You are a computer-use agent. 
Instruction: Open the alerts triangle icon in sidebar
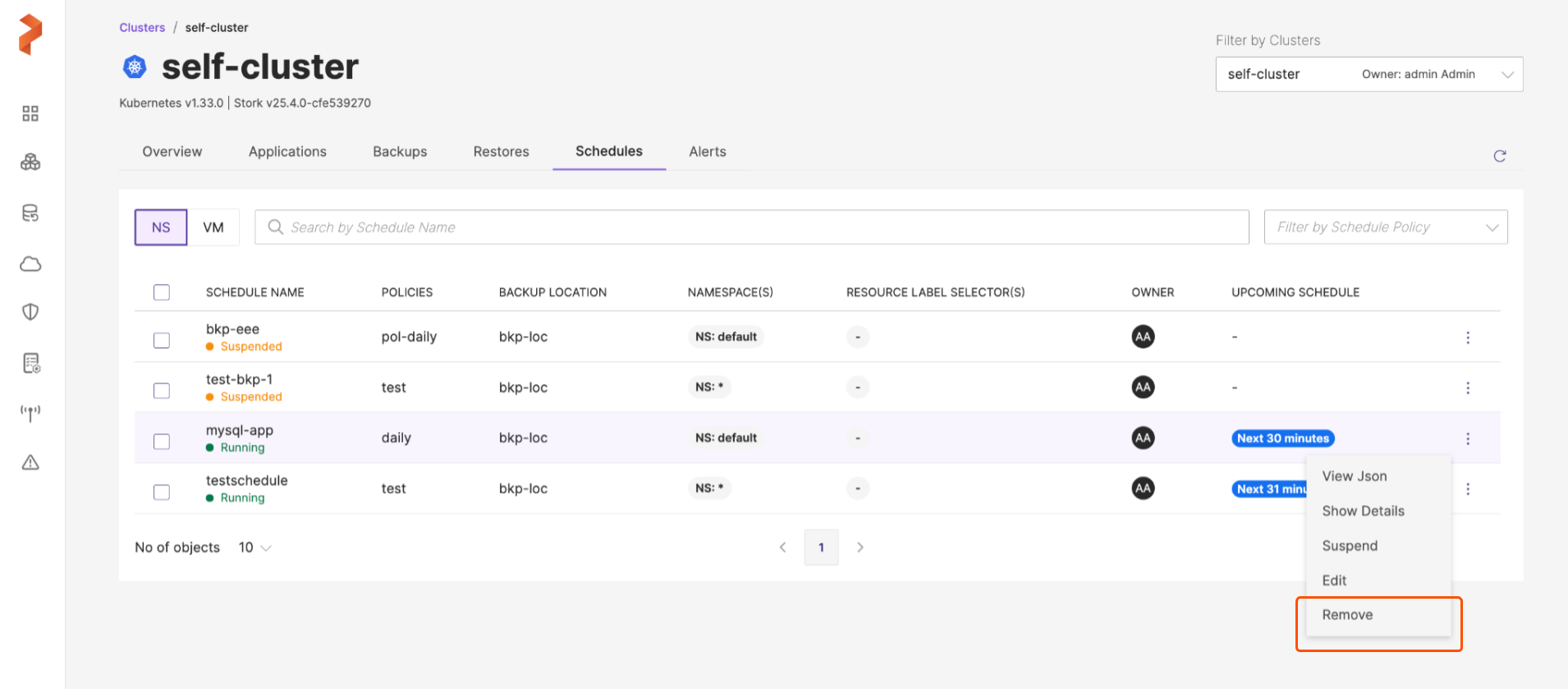point(30,462)
